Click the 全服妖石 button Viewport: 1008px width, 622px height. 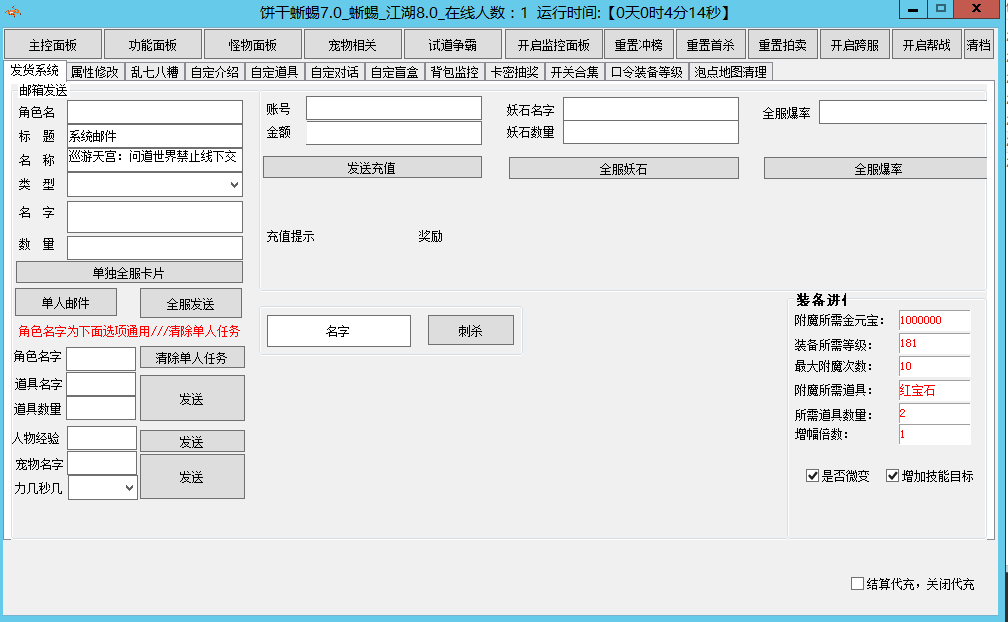coord(623,169)
